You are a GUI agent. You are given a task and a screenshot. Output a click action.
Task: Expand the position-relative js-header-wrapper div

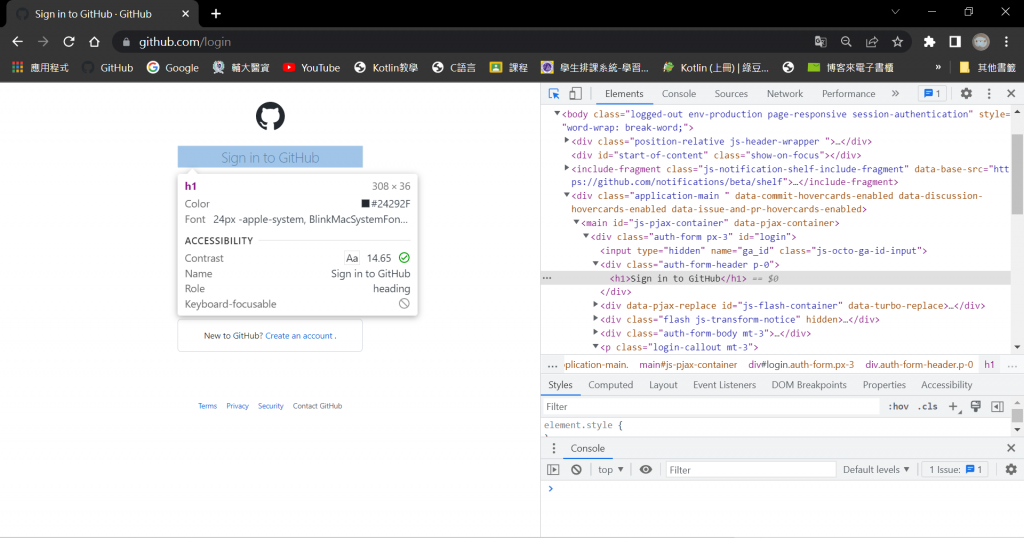[x=567, y=141]
